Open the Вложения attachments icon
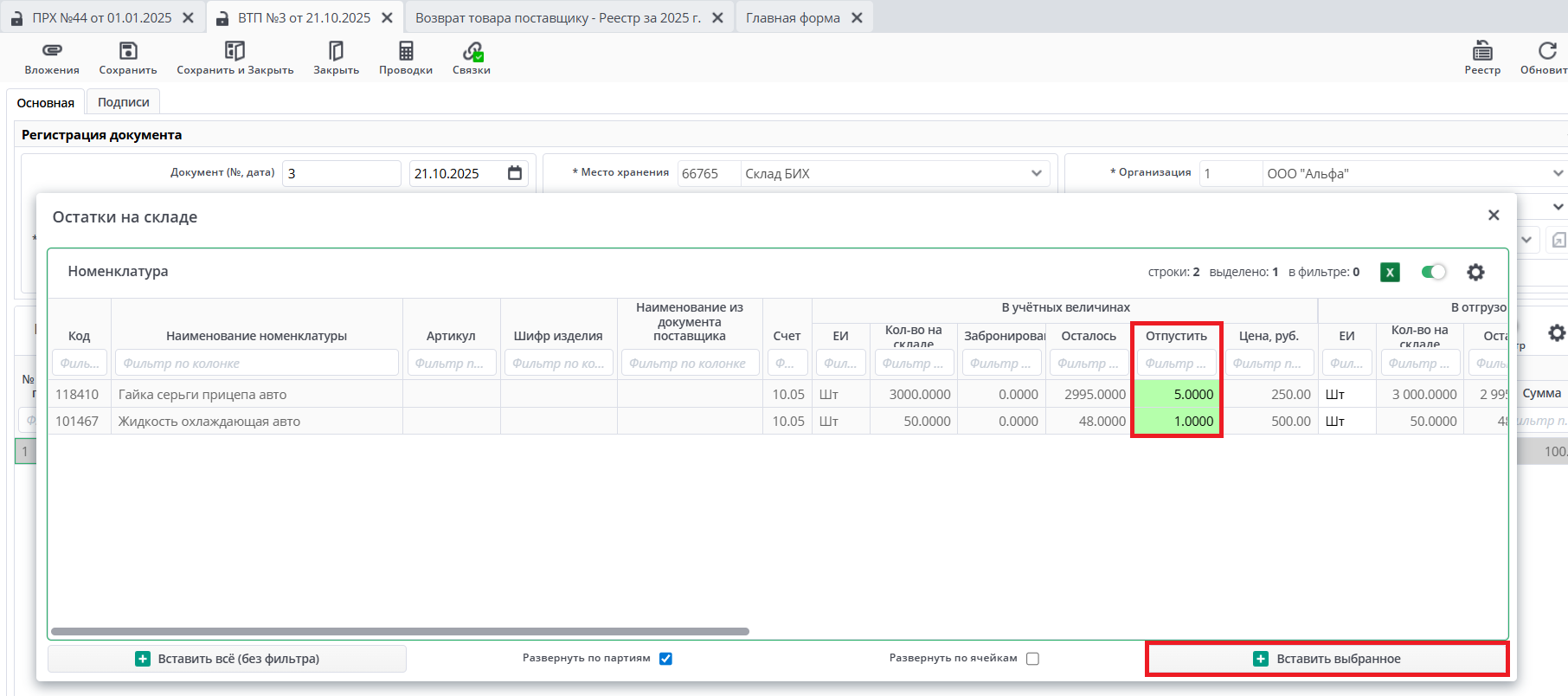The width and height of the screenshot is (1568, 696). click(52, 51)
